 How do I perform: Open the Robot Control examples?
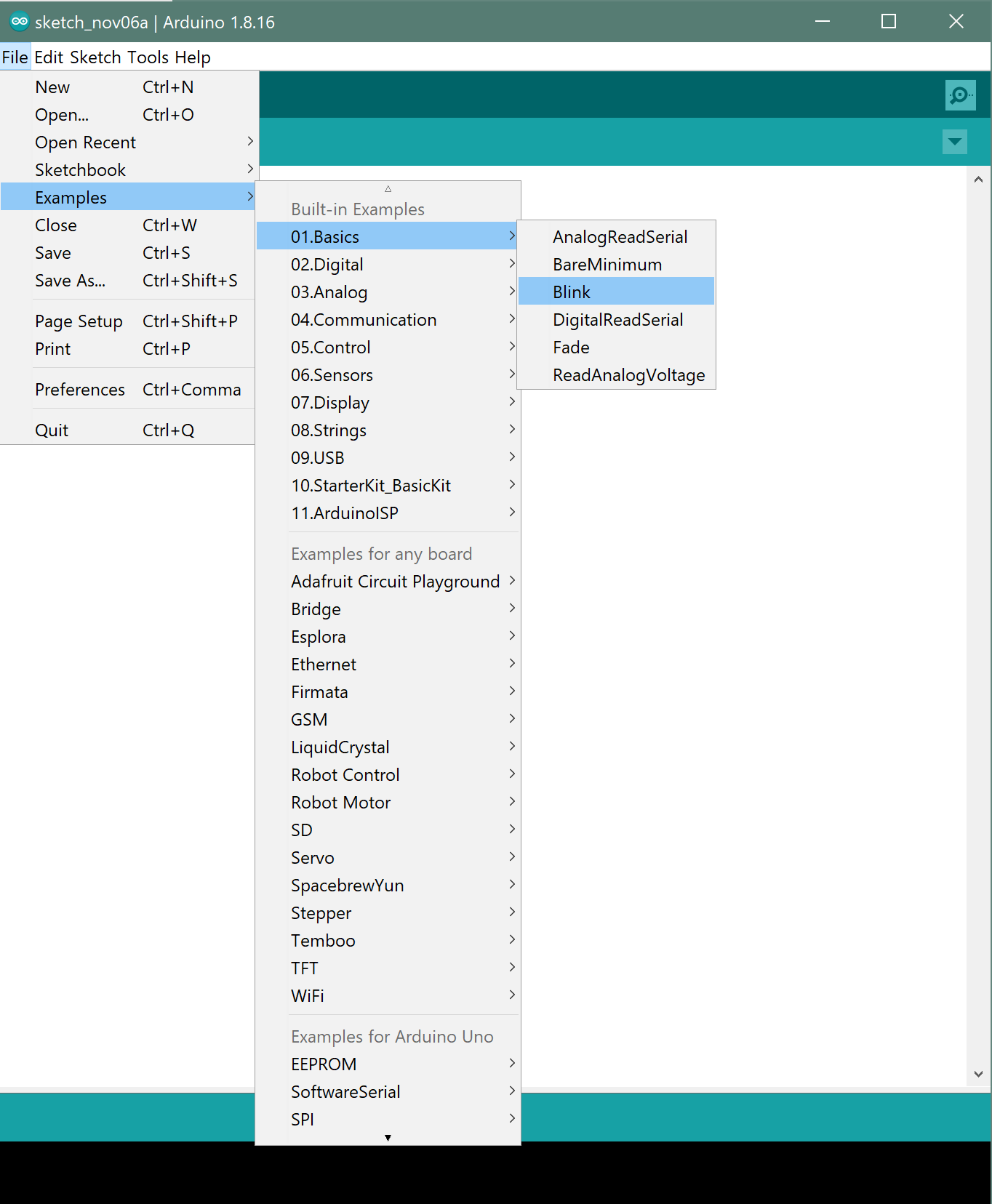click(388, 775)
